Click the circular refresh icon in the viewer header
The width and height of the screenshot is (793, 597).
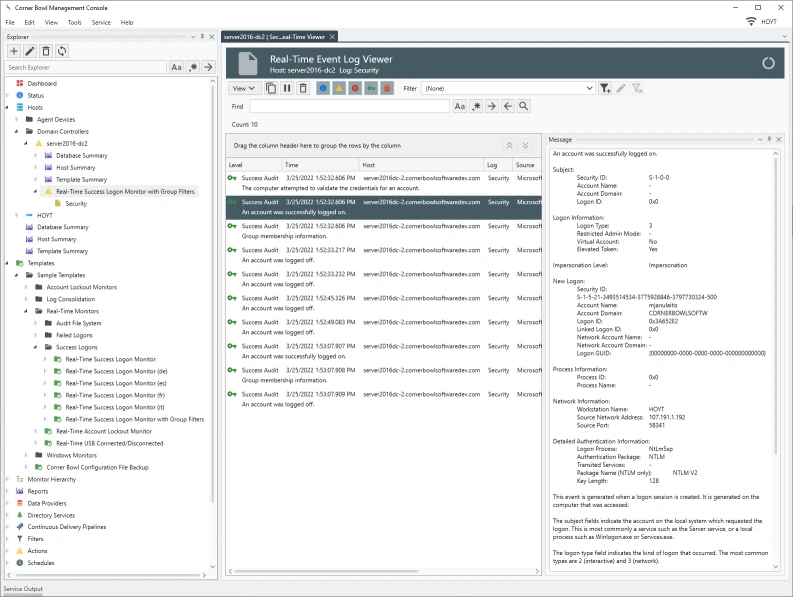coord(768,63)
